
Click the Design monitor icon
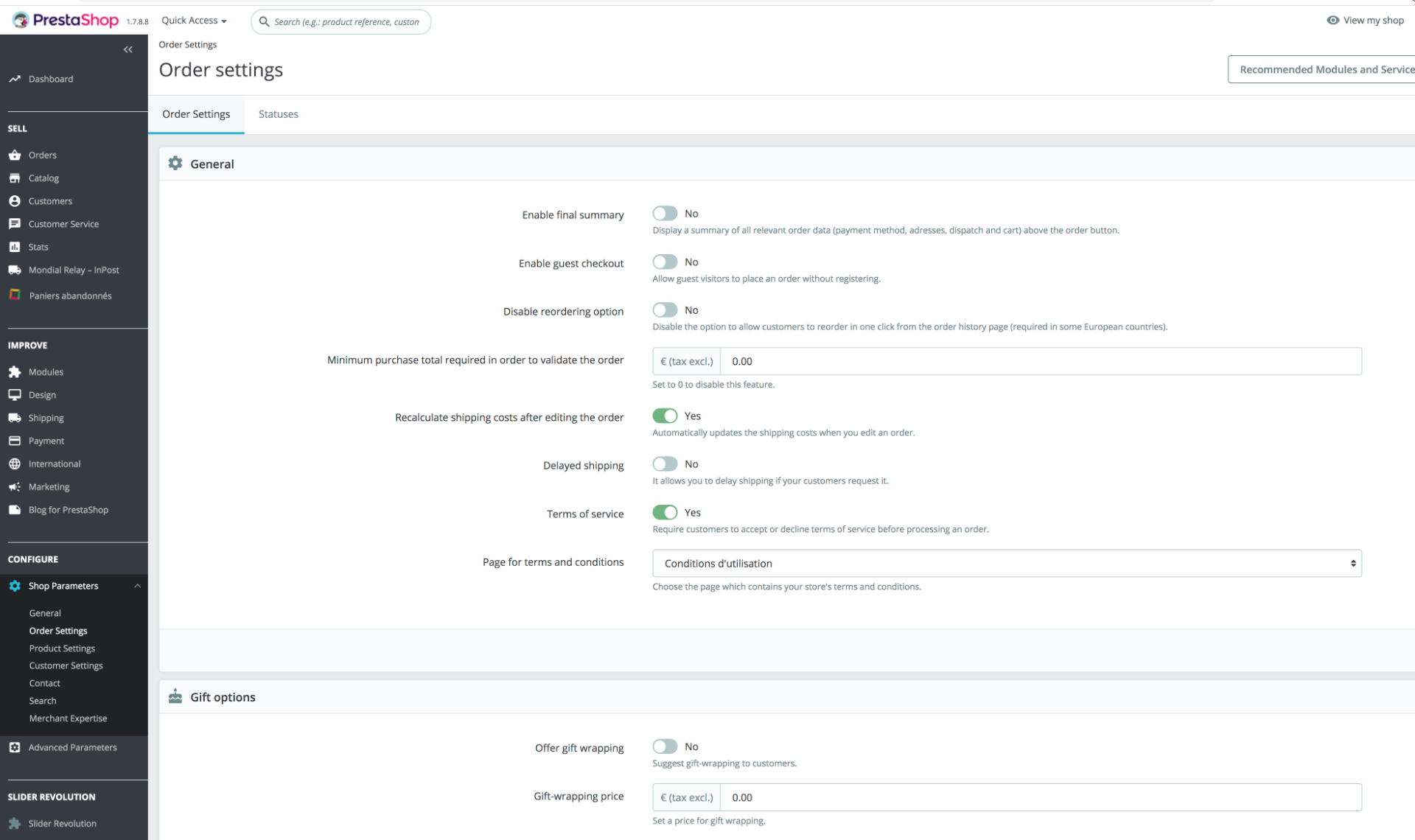[x=15, y=395]
